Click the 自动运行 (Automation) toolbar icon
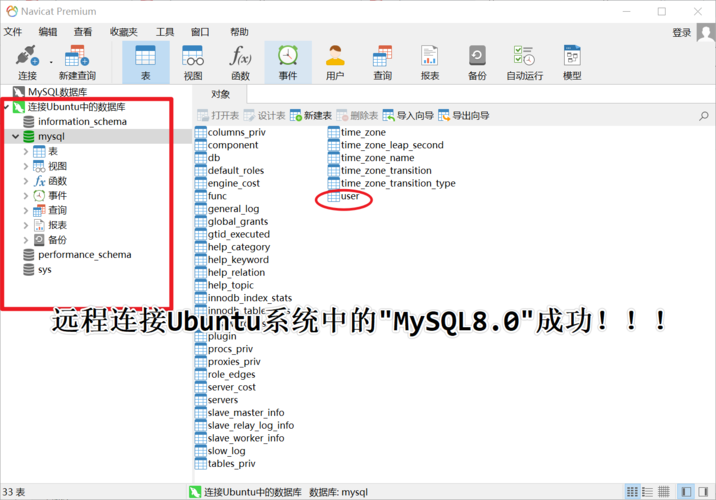 click(525, 63)
